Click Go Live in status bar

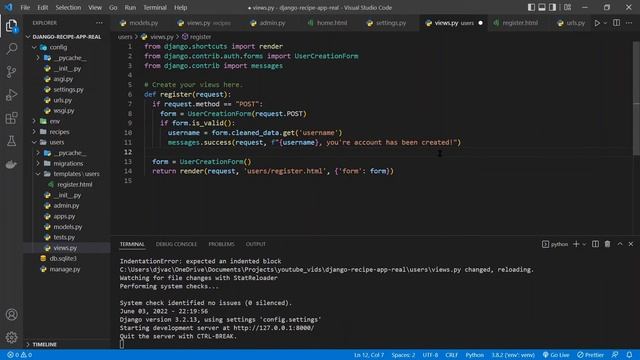coord(556,355)
